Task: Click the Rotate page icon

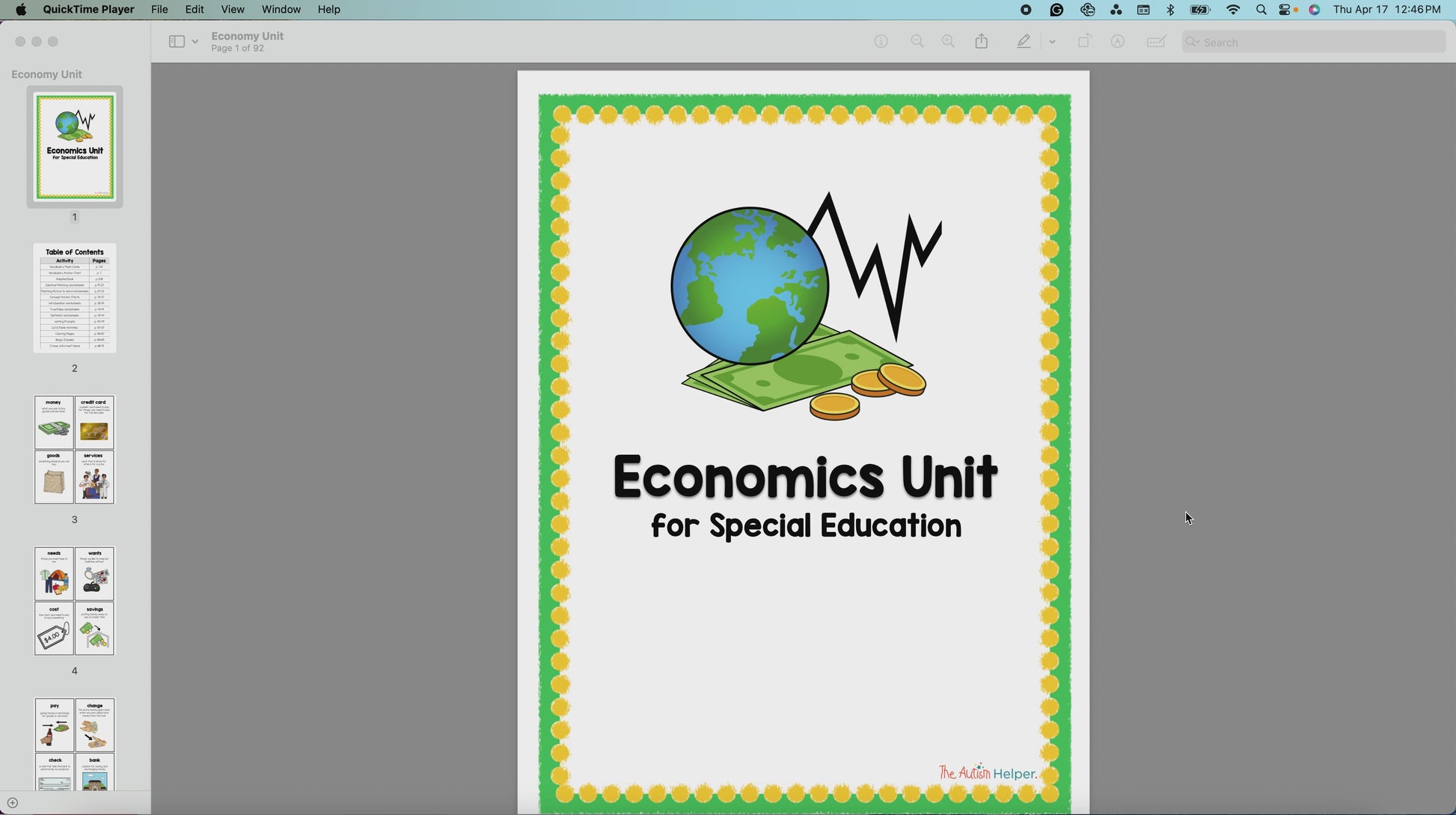Action: [1084, 42]
